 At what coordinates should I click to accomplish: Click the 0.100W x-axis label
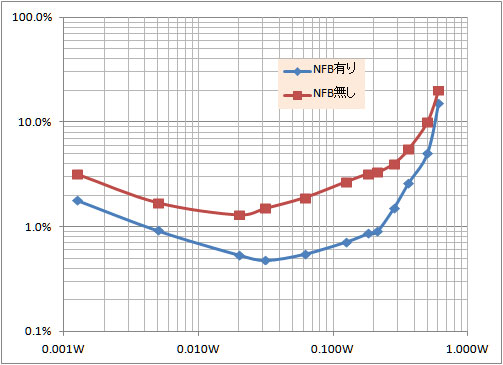pos(332,349)
